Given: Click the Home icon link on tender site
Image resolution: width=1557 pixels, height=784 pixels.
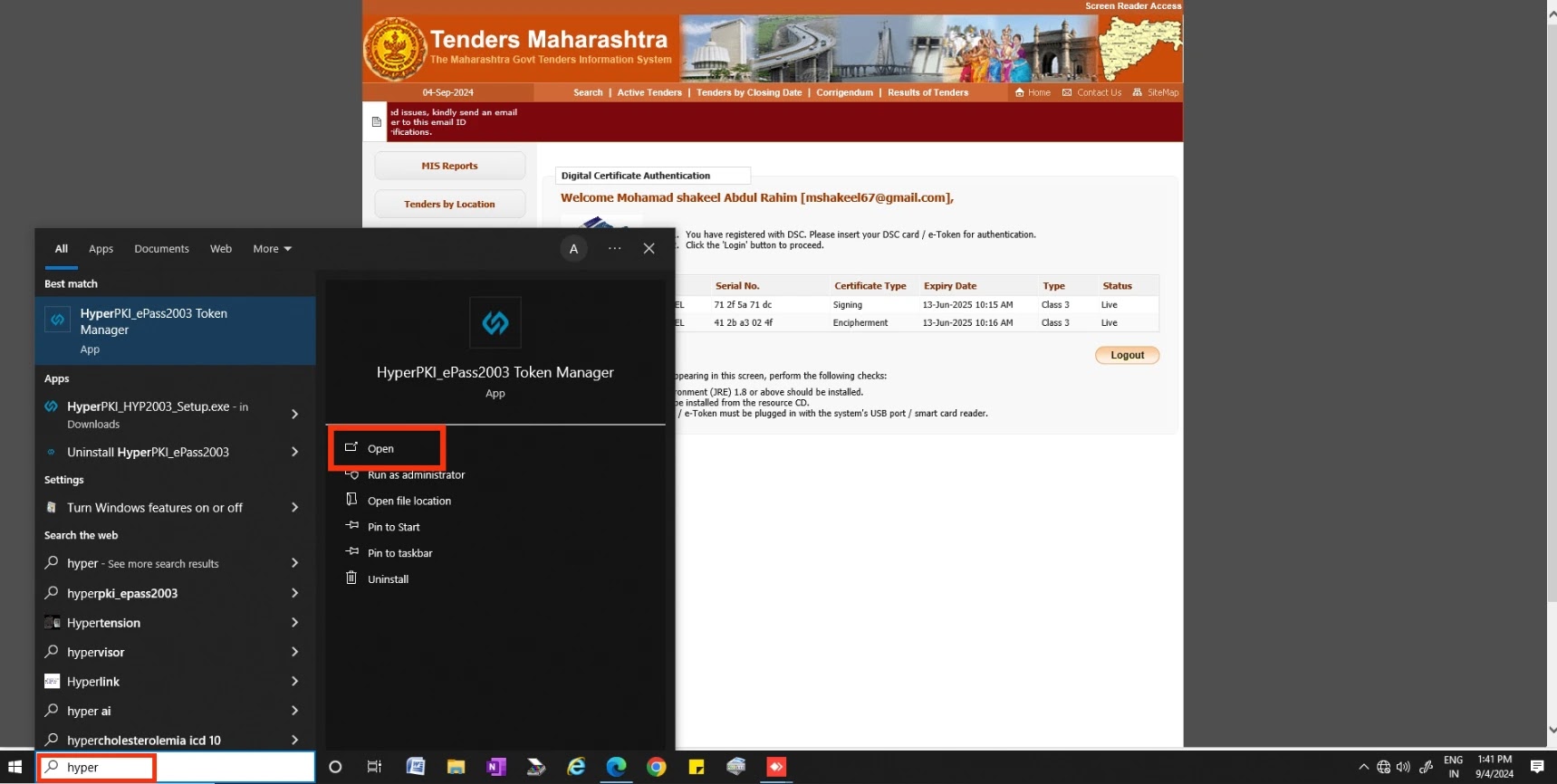Looking at the screenshot, I should 1033,92.
